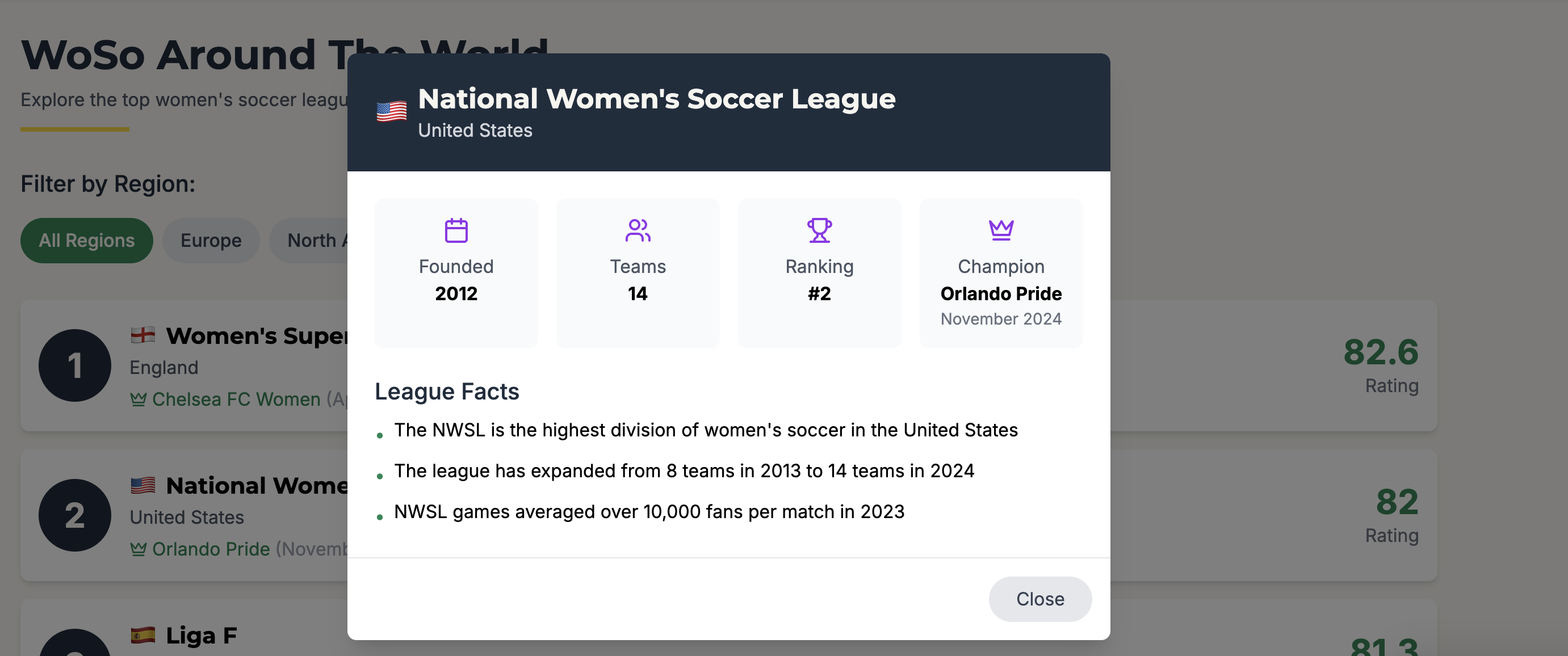Click the people icon above Teams
This screenshot has height=656, width=1568.
[638, 230]
